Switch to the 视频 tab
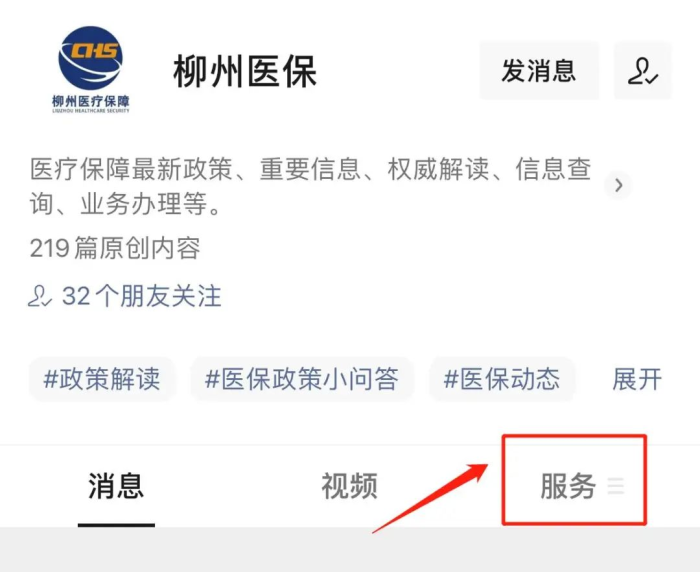This screenshot has width=700, height=572. (x=350, y=486)
